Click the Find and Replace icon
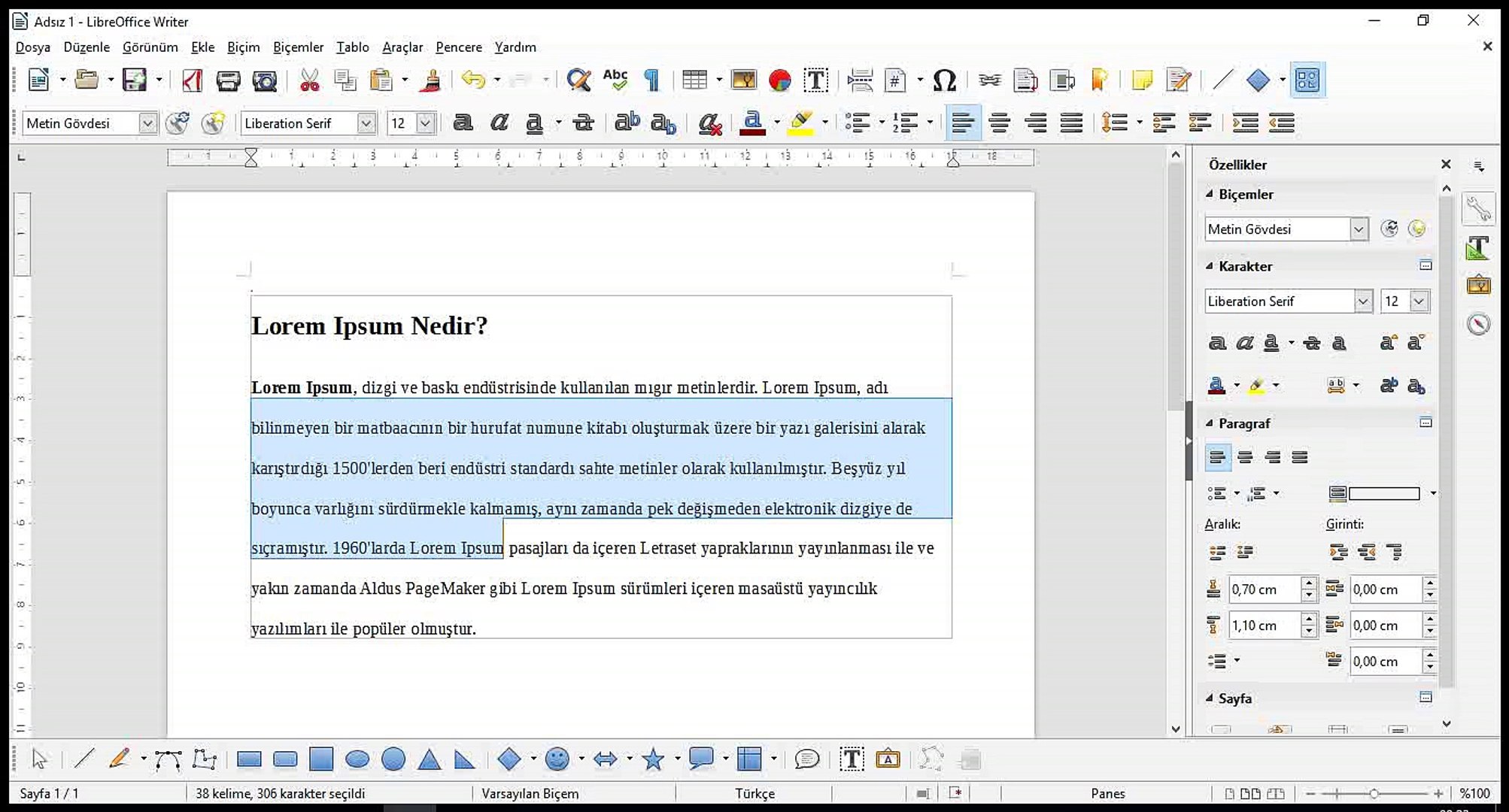This screenshot has width=1509, height=812. [578, 80]
